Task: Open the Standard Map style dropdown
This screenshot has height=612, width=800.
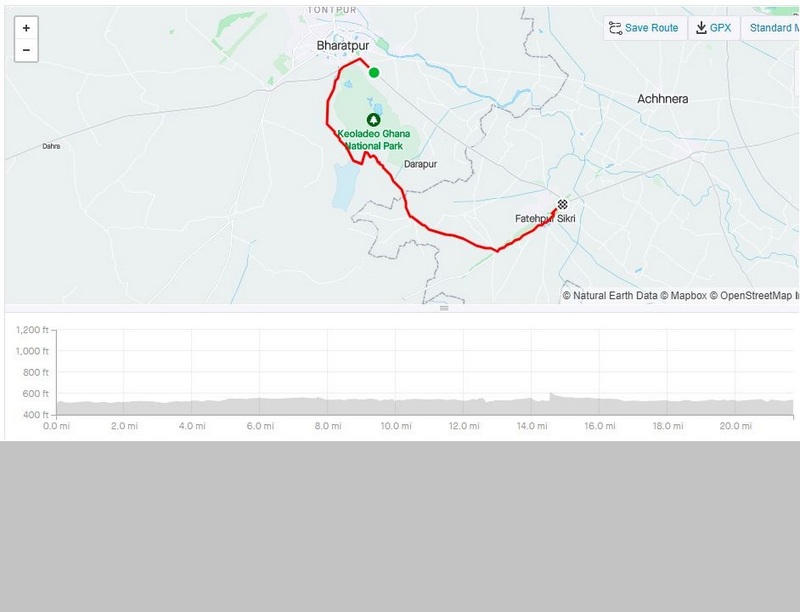Action: click(770, 28)
